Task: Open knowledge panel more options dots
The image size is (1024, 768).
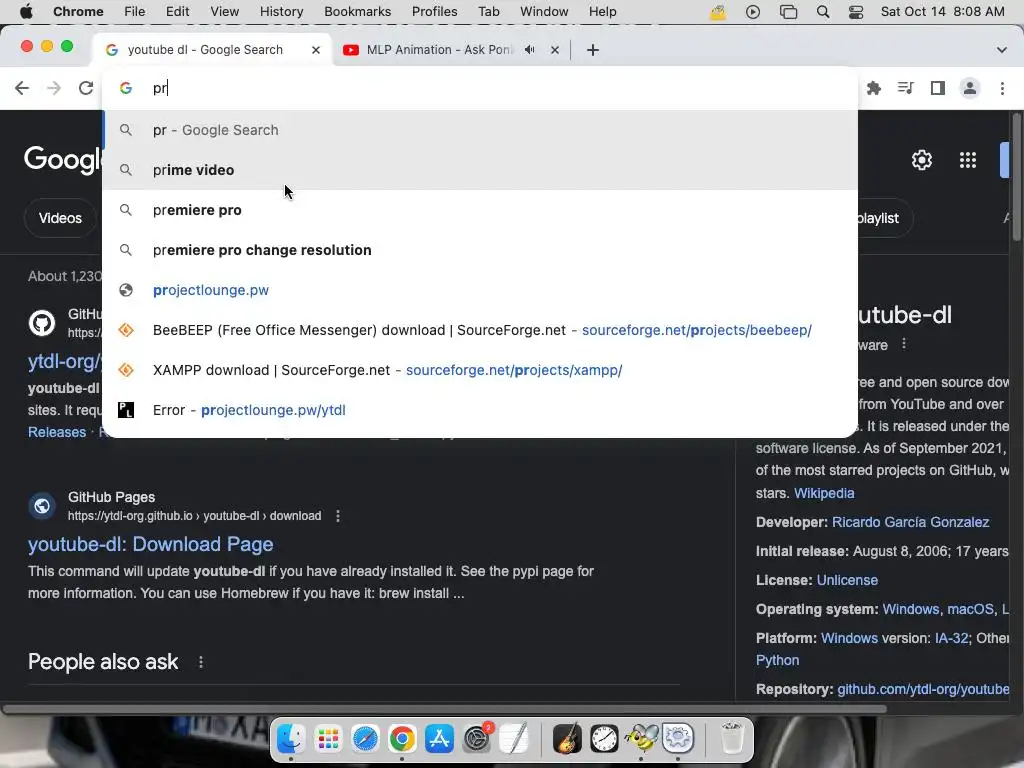Action: click(904, 344)
